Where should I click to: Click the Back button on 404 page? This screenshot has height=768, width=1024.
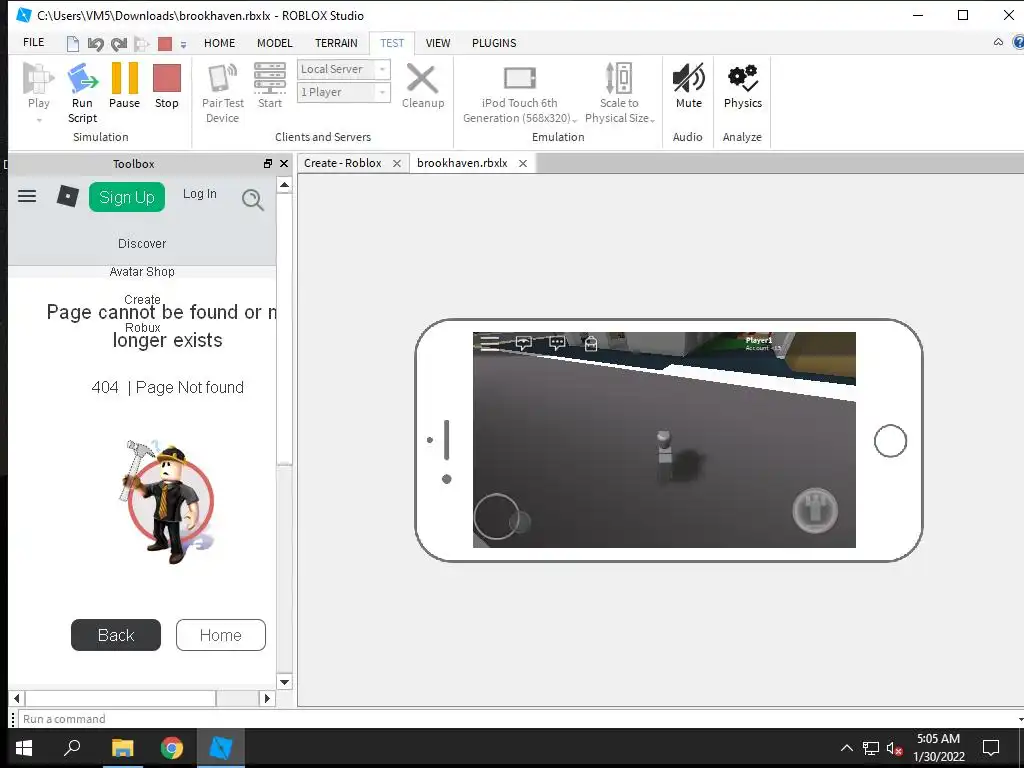[116, 635]
